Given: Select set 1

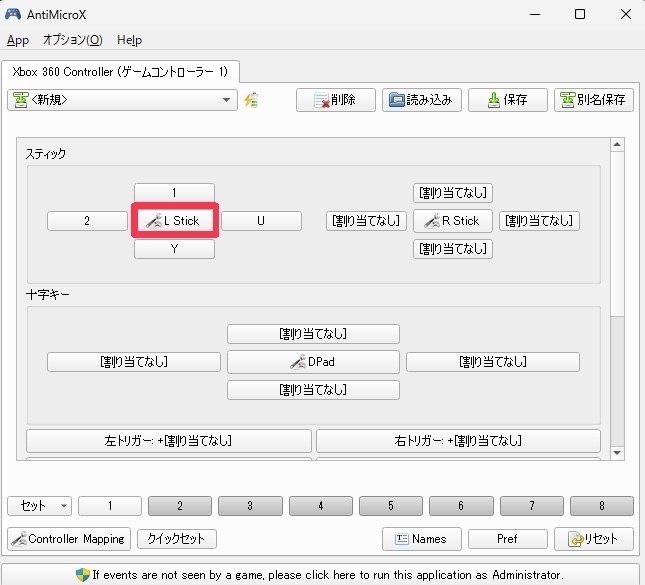Looking at the screenshot, I should tap(110, 506).
